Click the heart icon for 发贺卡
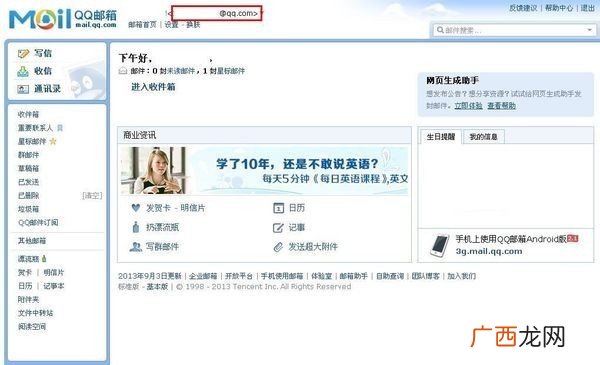This screenshot has width=600, height=365. click(135, 208)
